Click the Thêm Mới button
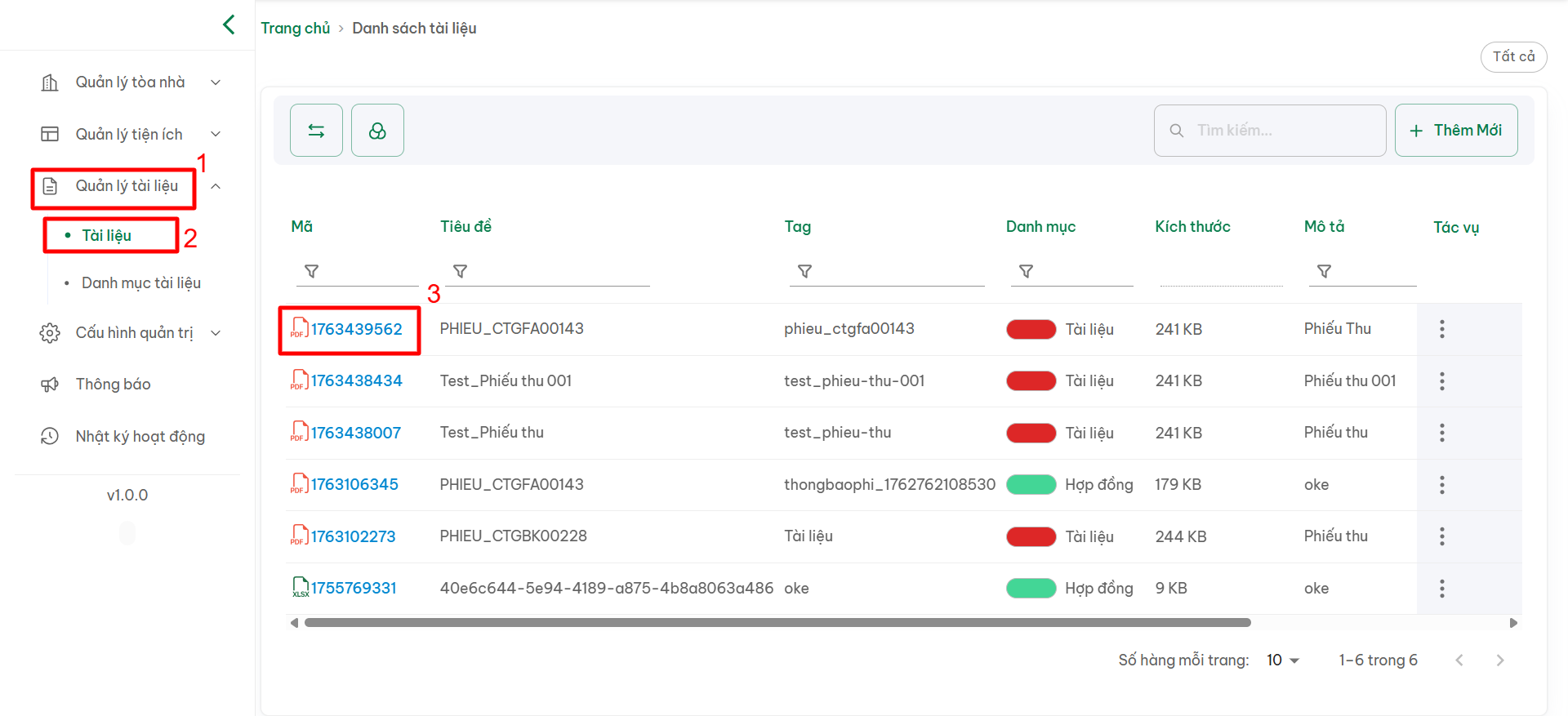 point(1455,131)
